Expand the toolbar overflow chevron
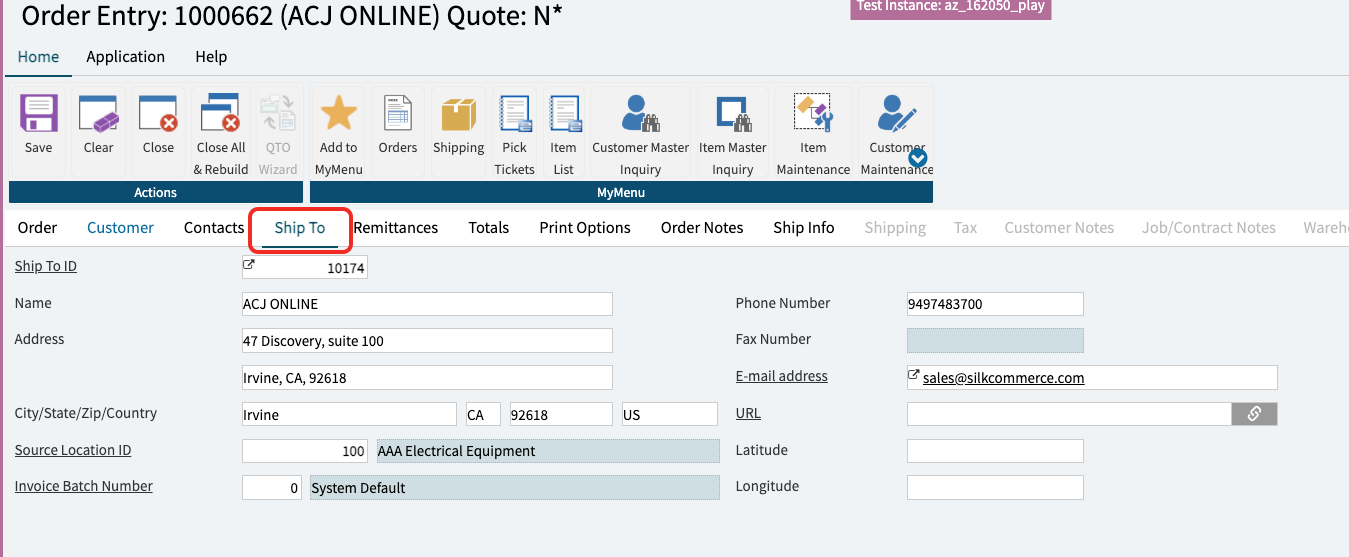The height and width of the screenshot is (557, 1349). (x=917, y=158)
